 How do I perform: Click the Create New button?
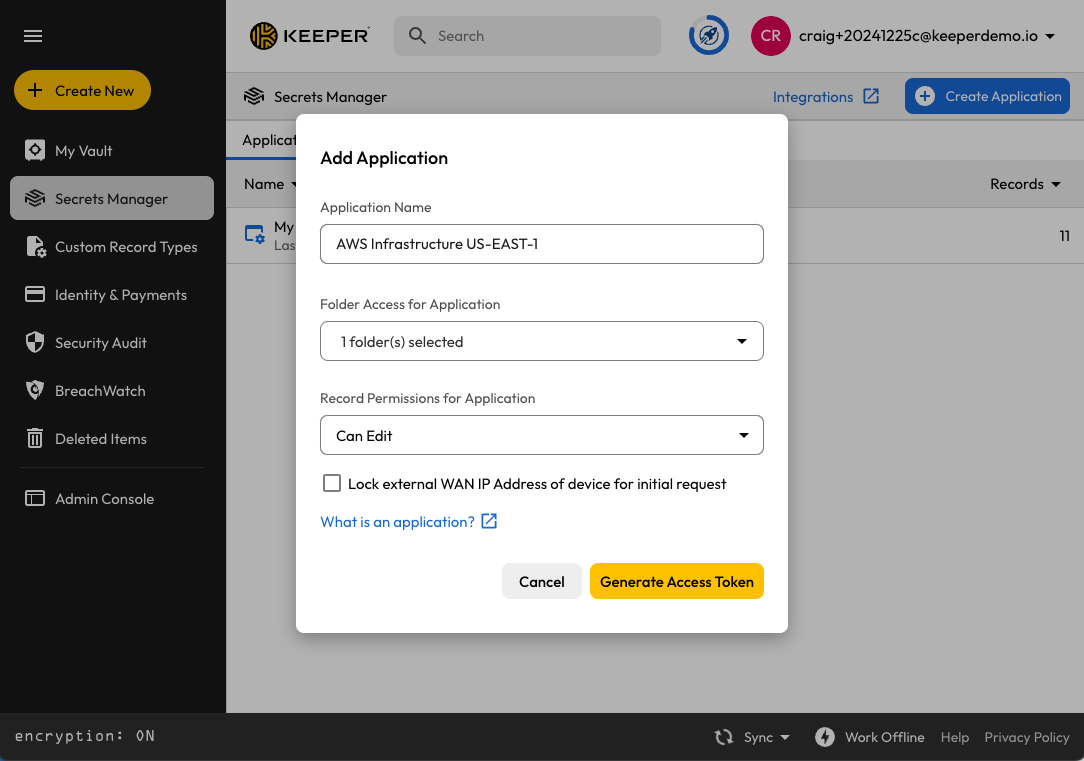pos(82,90)
